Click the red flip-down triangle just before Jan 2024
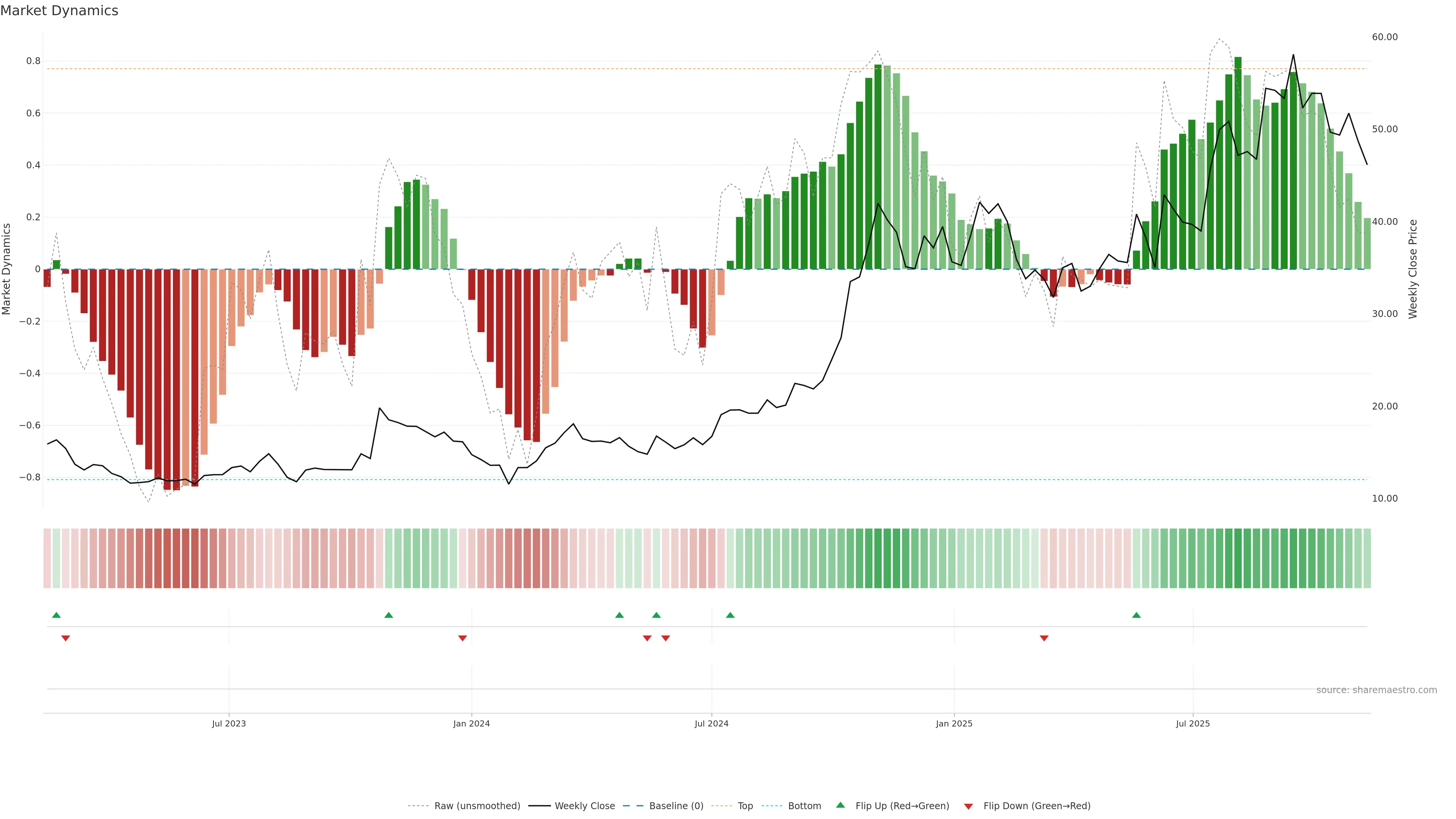This screenshot has height=819, width=1456. coord(462,638)
